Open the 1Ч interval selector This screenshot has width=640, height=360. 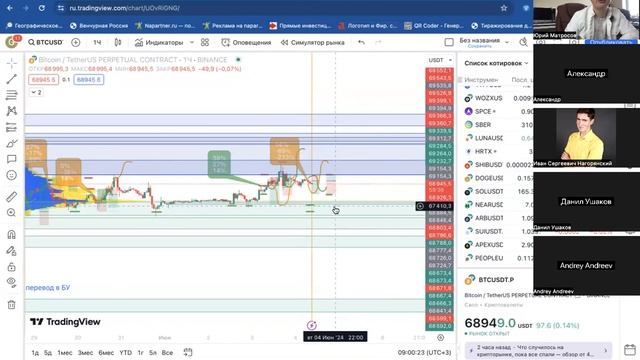(97, 42)
